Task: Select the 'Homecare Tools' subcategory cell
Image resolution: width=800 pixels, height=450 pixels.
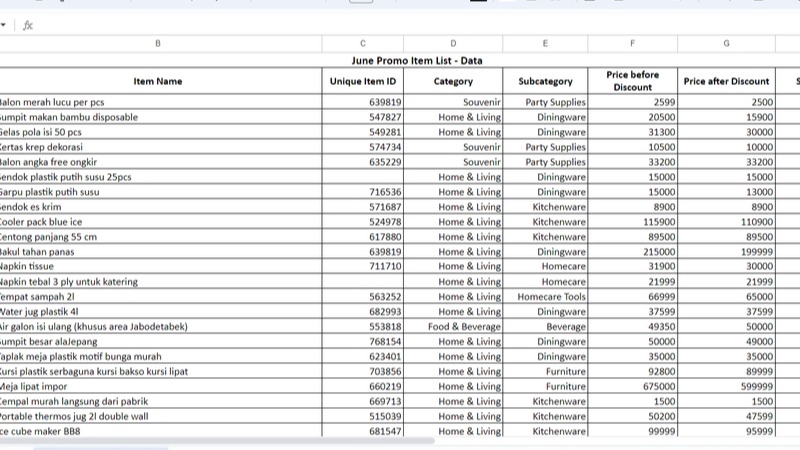Action: coord(545,296)
